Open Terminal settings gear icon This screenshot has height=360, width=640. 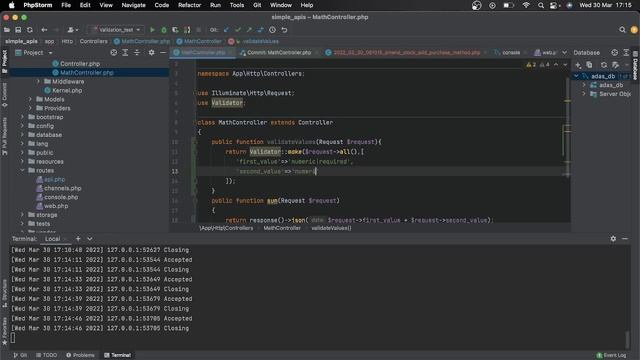[x=613, y=239]
